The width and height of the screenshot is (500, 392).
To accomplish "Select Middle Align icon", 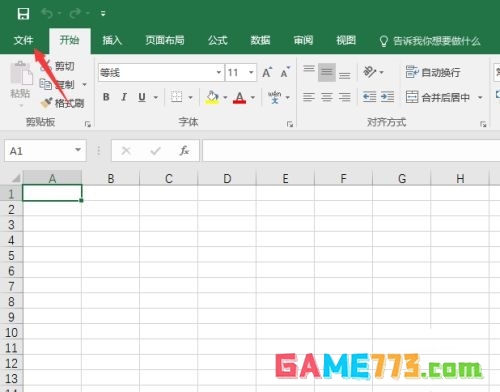I will [x=327, y=72].
